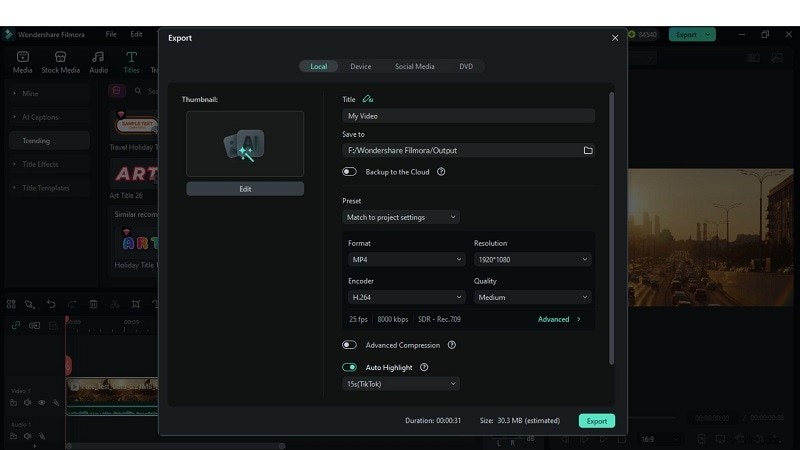Disable the Auto Highlight switch
The image size is (800, 450).
[349, 367]
